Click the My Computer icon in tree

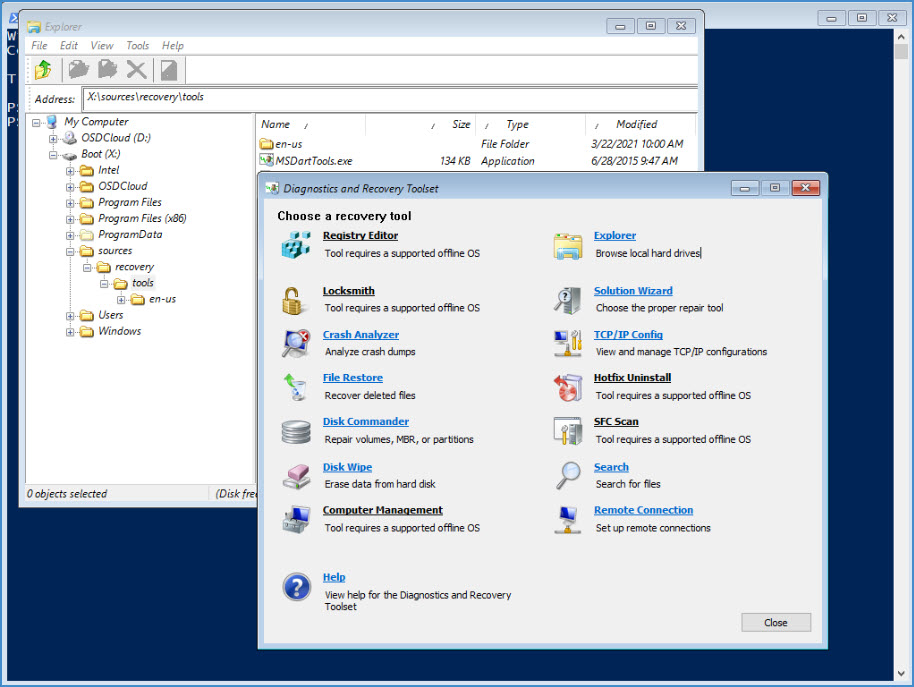coord(52,121)
